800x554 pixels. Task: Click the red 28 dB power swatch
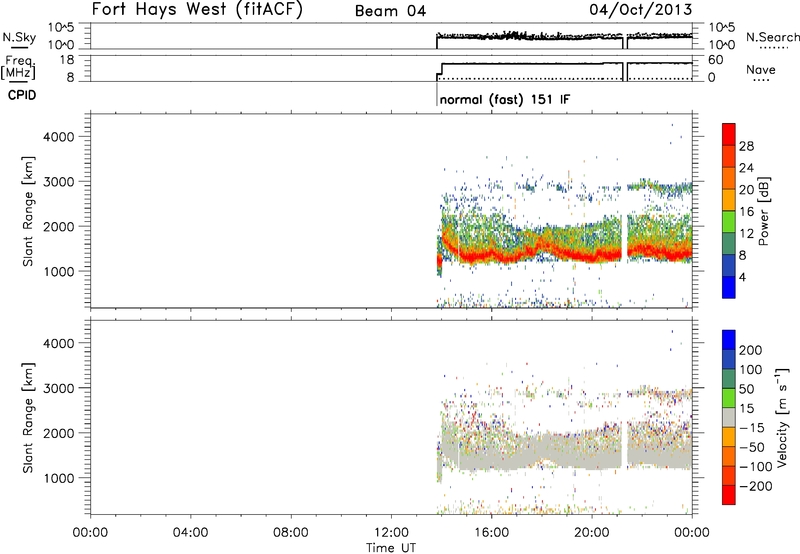(x=729, y=135)
